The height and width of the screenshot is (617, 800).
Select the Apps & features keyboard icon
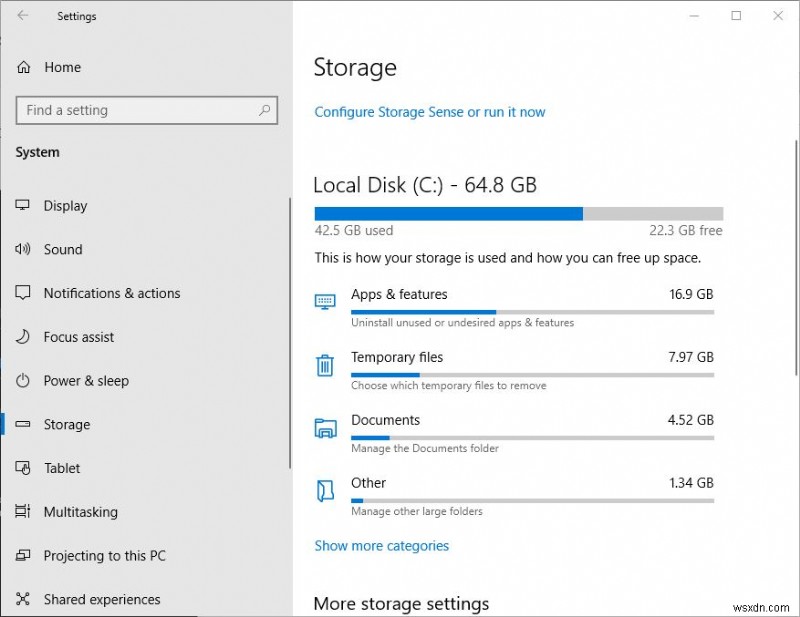point(325,300)
